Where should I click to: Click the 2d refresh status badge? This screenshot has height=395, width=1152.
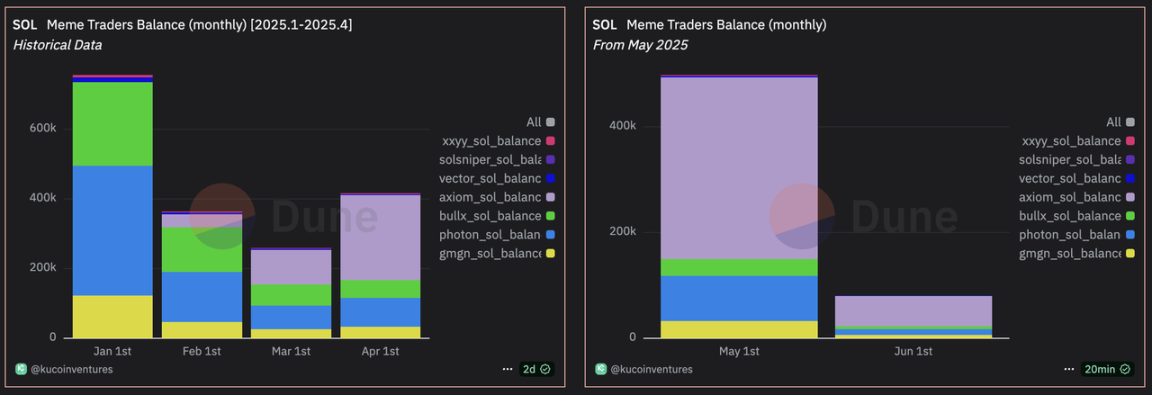[x=536, y=369]
